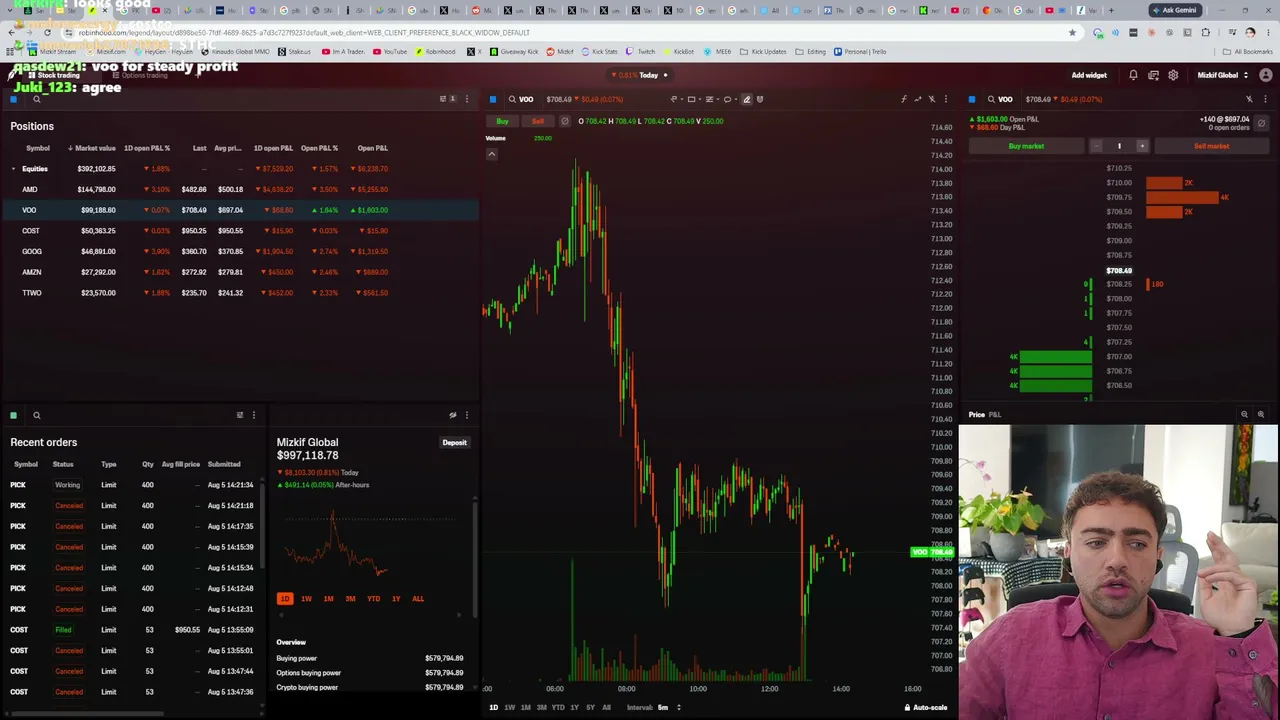Select the AMD row in Positions

(240, 189)
